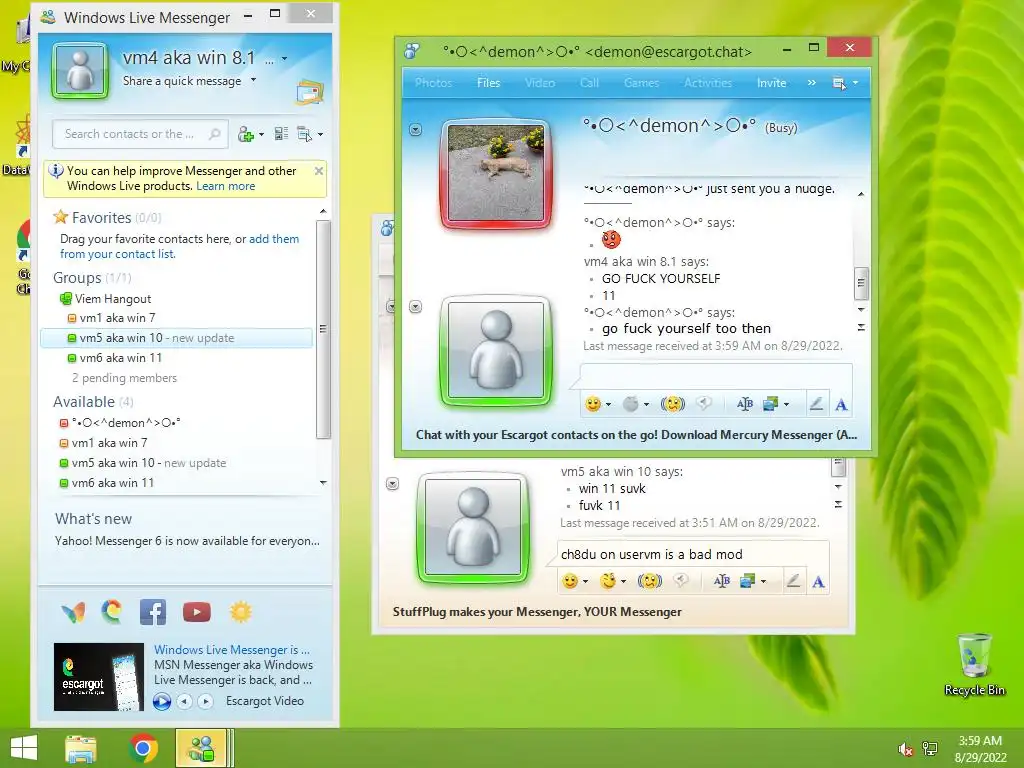The image size is (1024, 768).
Task: Click the handwriting/translate icon in demon chat
Action: [744, 404]
